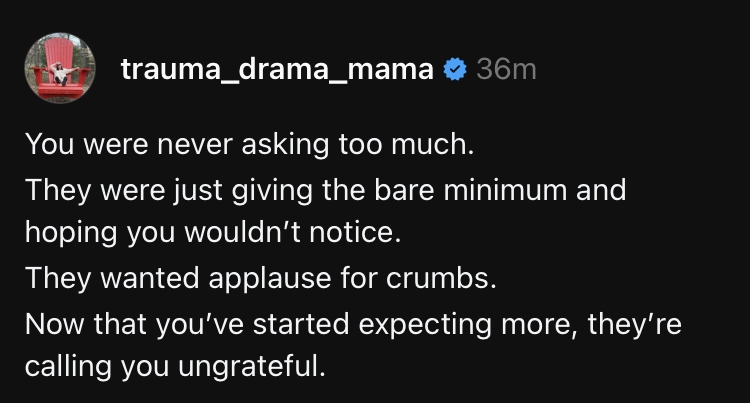Select the word "hoping" in the post
Image resolution: width=750 pixels, height=403 pixels.
[x=71, y=233]
